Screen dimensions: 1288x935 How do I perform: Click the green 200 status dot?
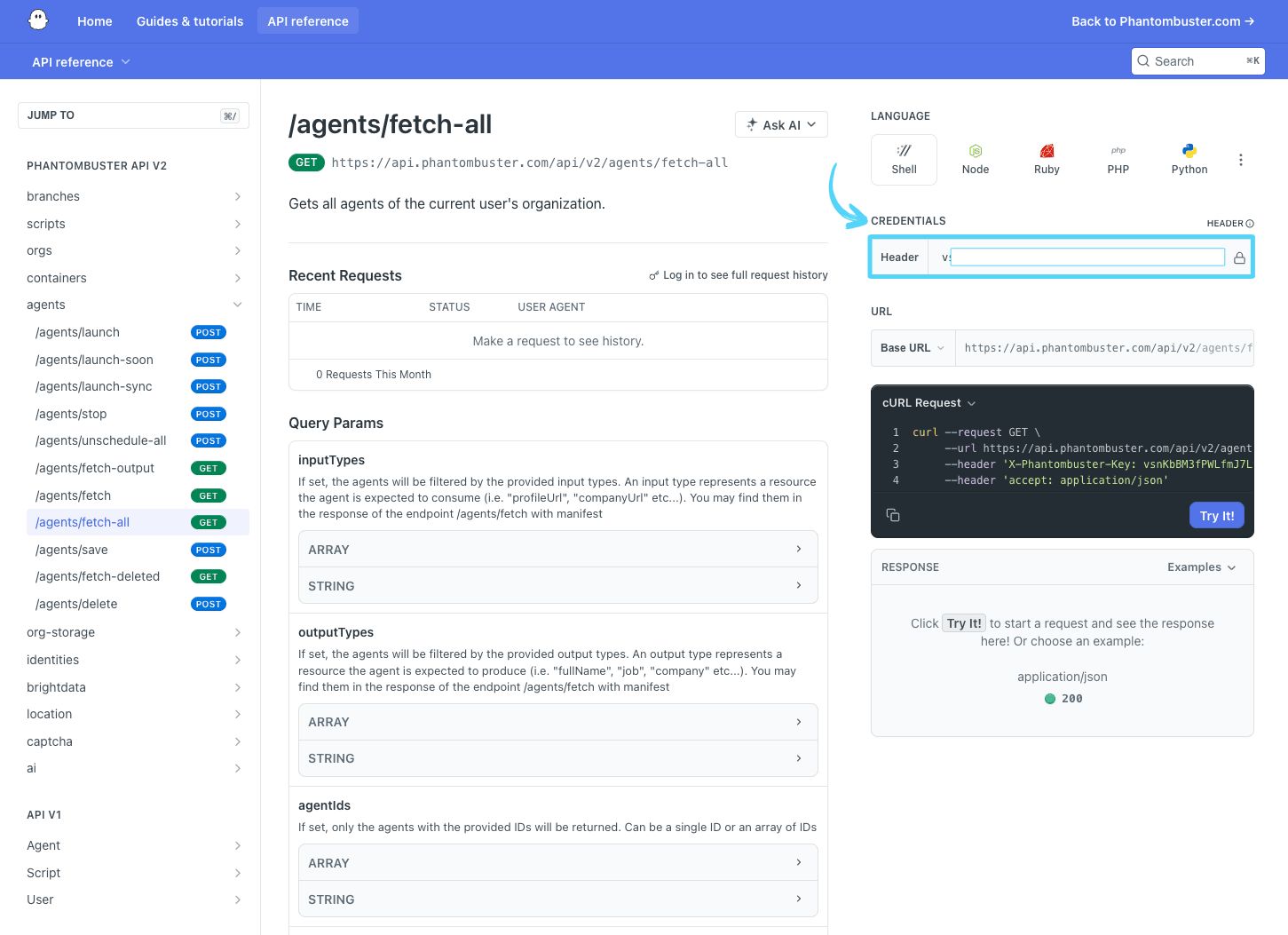coord(1050,699)
